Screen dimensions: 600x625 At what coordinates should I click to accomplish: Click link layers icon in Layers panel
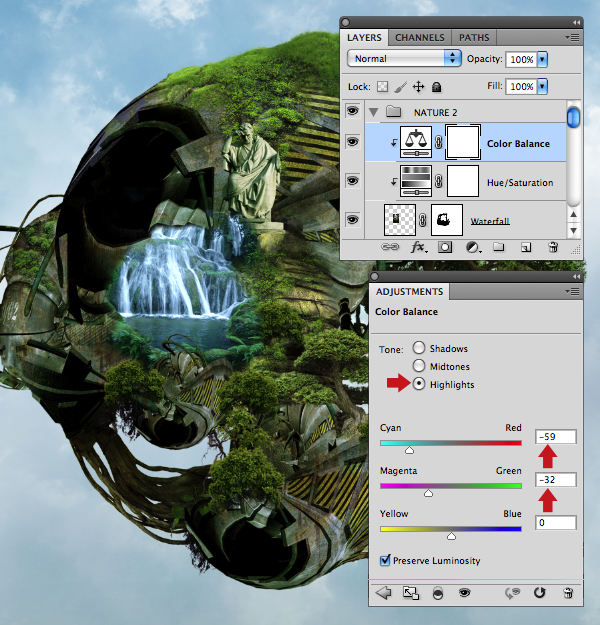pos(390,247)
